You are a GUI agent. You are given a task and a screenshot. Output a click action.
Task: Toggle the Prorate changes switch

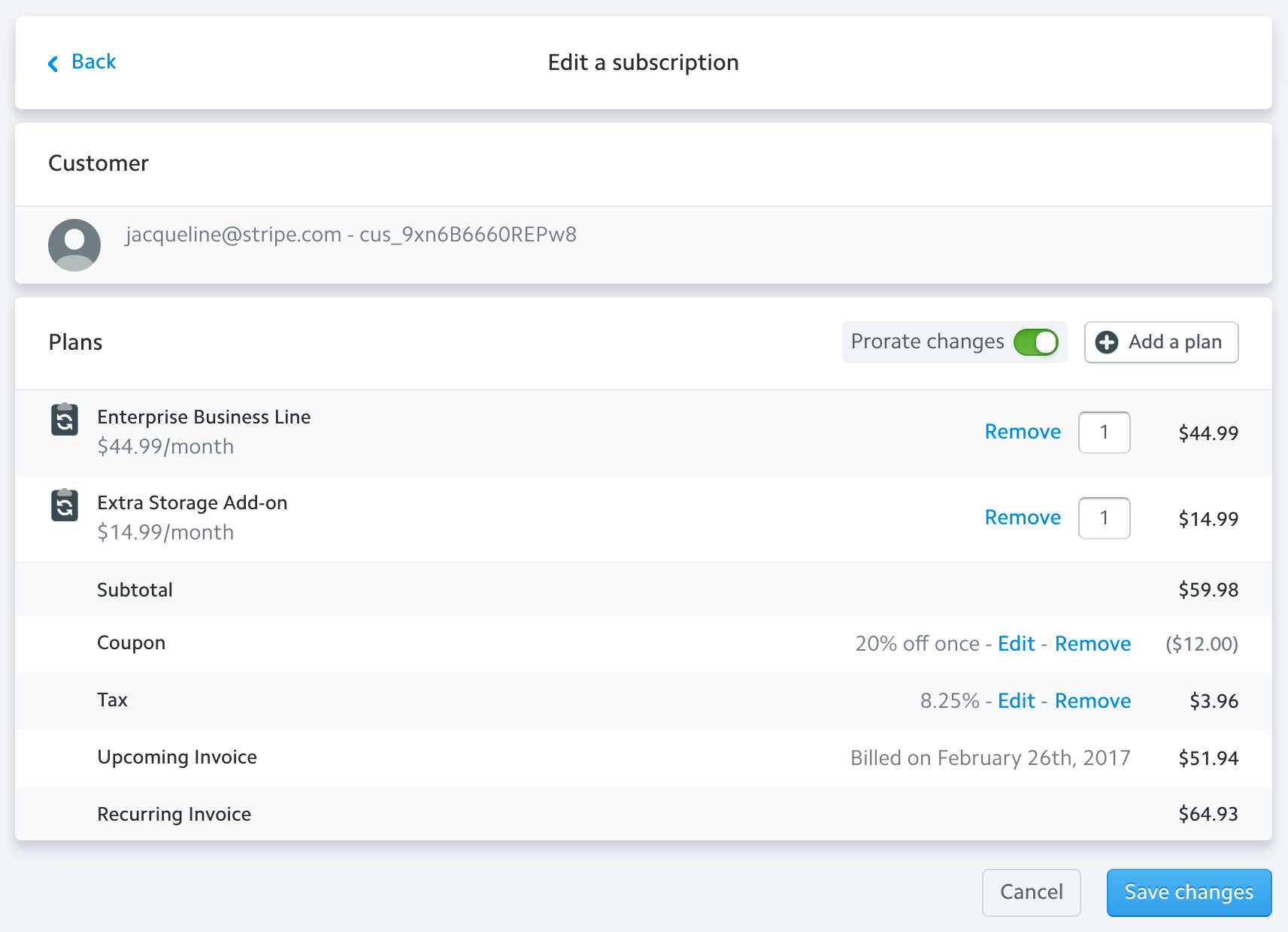pos(1035,342)
